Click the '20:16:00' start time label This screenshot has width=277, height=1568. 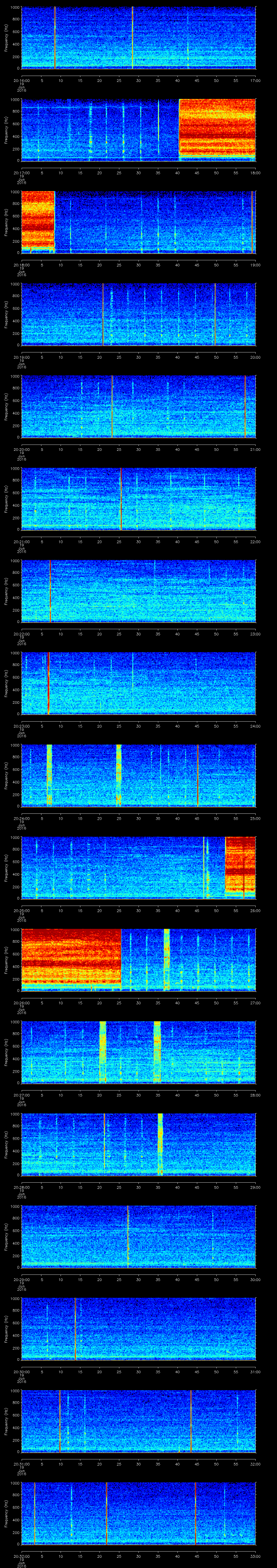[x=21, y=80]
